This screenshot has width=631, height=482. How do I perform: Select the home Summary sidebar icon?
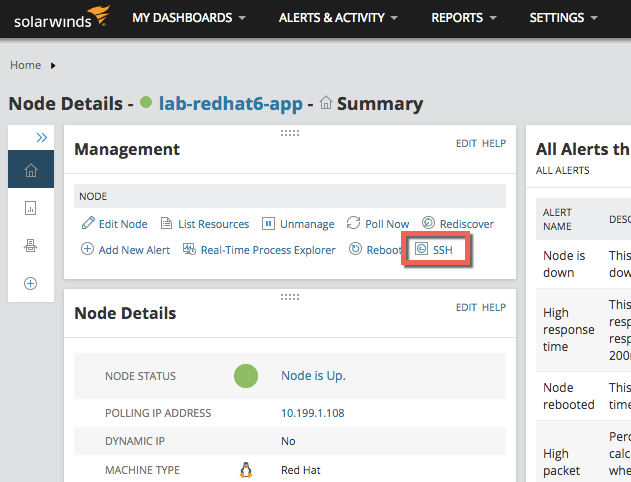click(x=31, y=169)
